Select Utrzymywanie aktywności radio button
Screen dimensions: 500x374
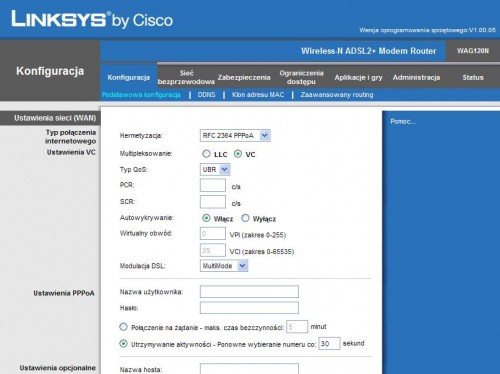123,343
